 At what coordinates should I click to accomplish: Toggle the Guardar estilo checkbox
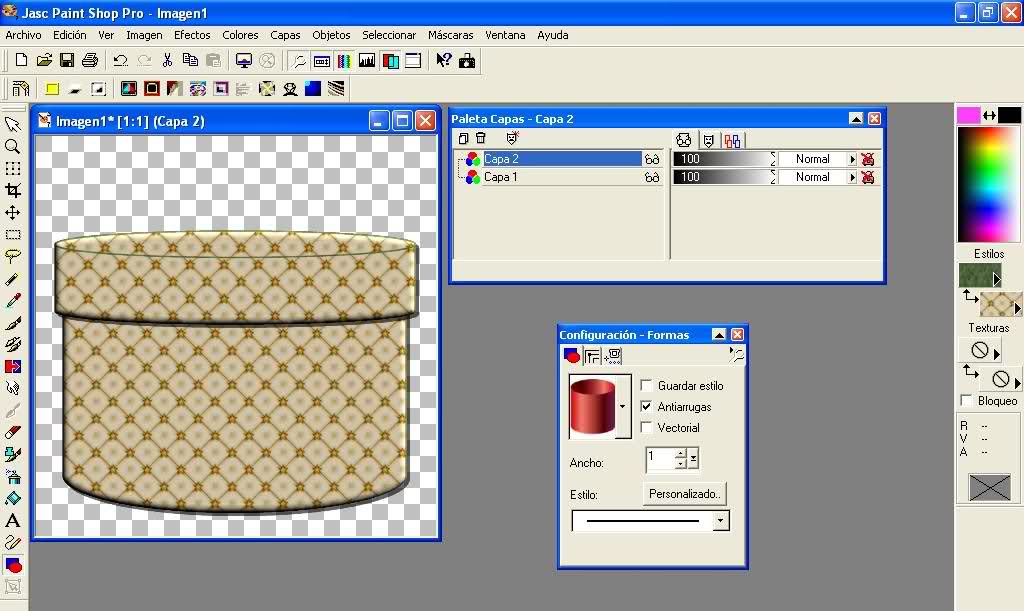pos(647,385)
